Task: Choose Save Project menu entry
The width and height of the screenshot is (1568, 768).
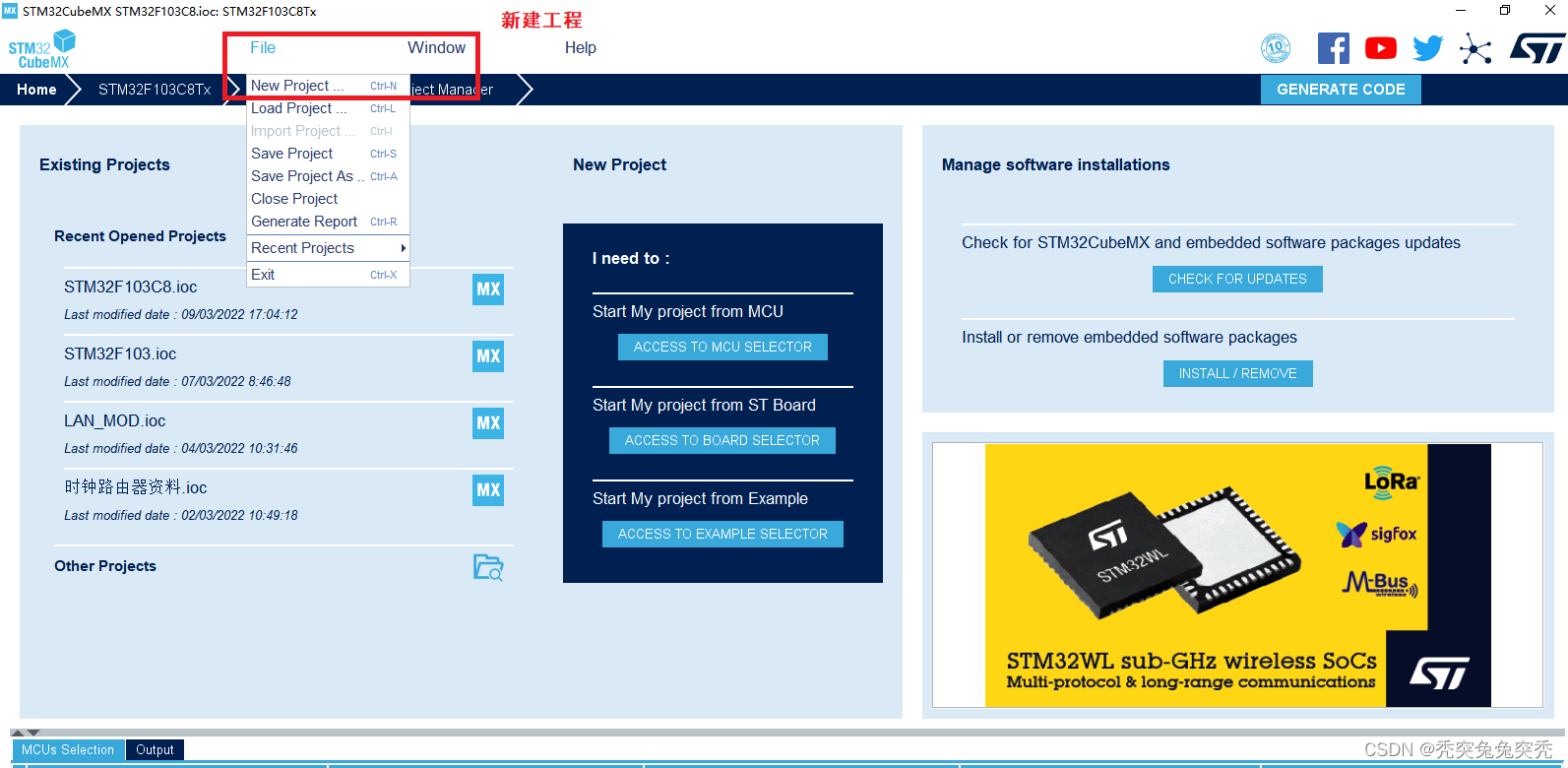Action: 328,154
